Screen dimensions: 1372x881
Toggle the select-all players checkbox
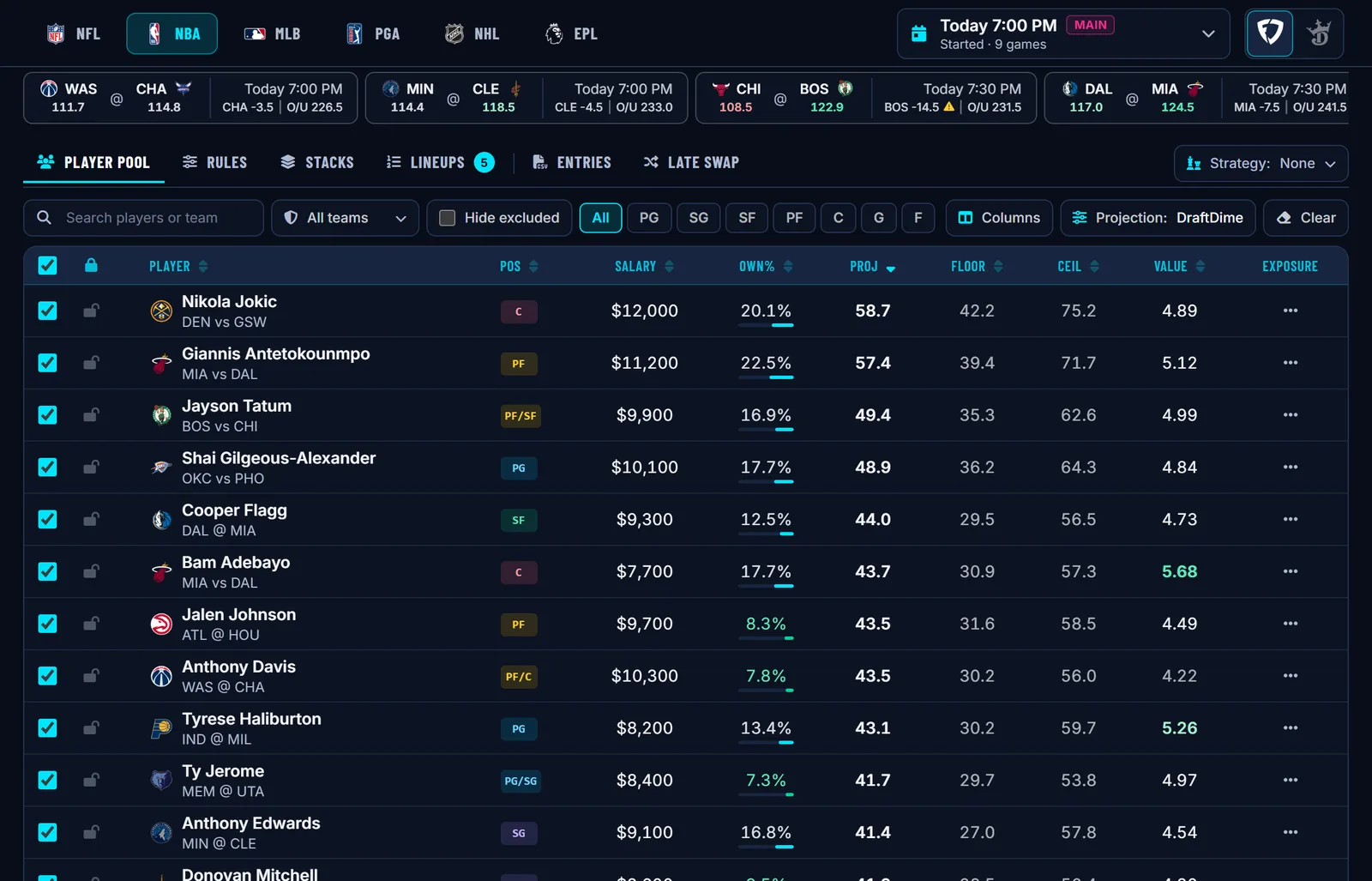point(48,266)
